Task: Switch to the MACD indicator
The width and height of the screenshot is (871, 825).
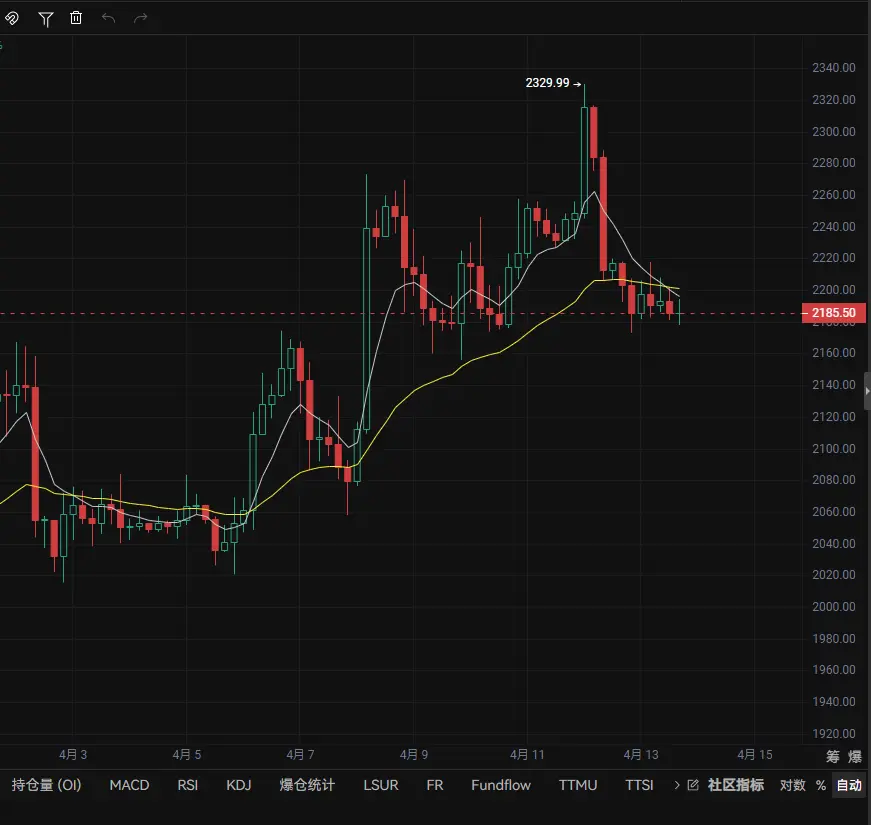Action: point(129,784)
